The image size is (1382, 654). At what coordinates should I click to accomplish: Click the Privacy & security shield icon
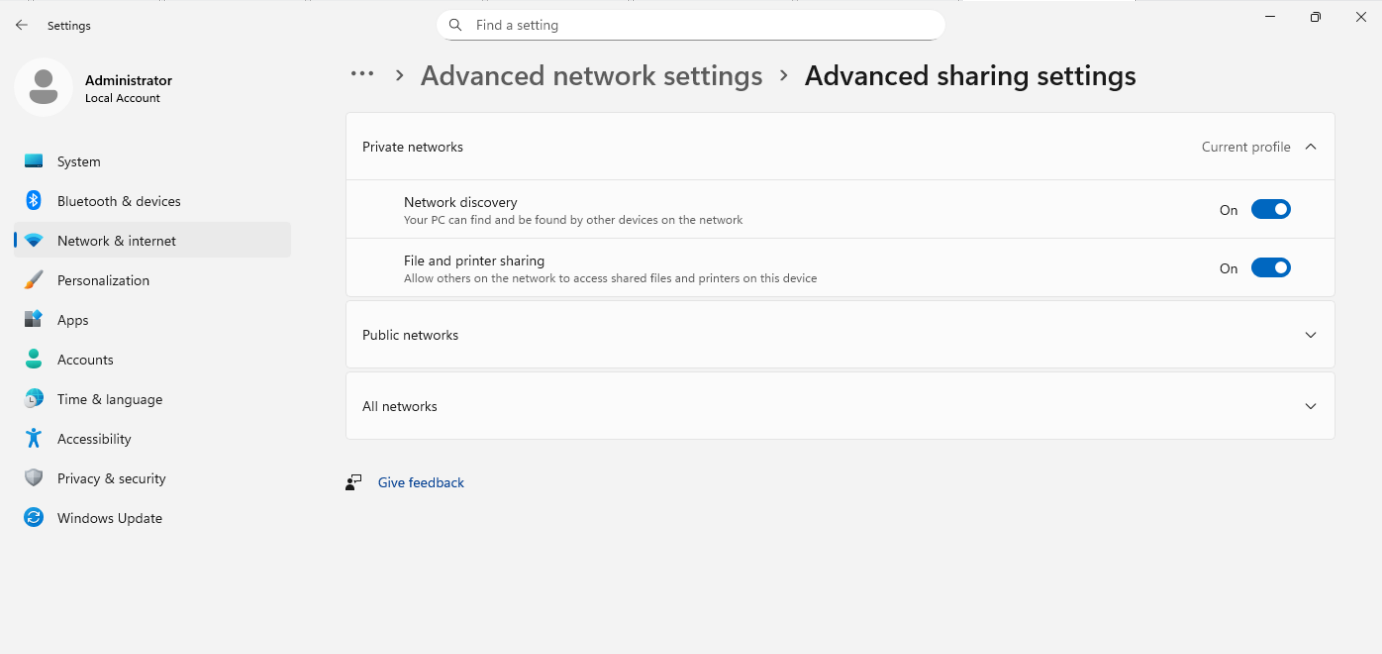[34, 478]
